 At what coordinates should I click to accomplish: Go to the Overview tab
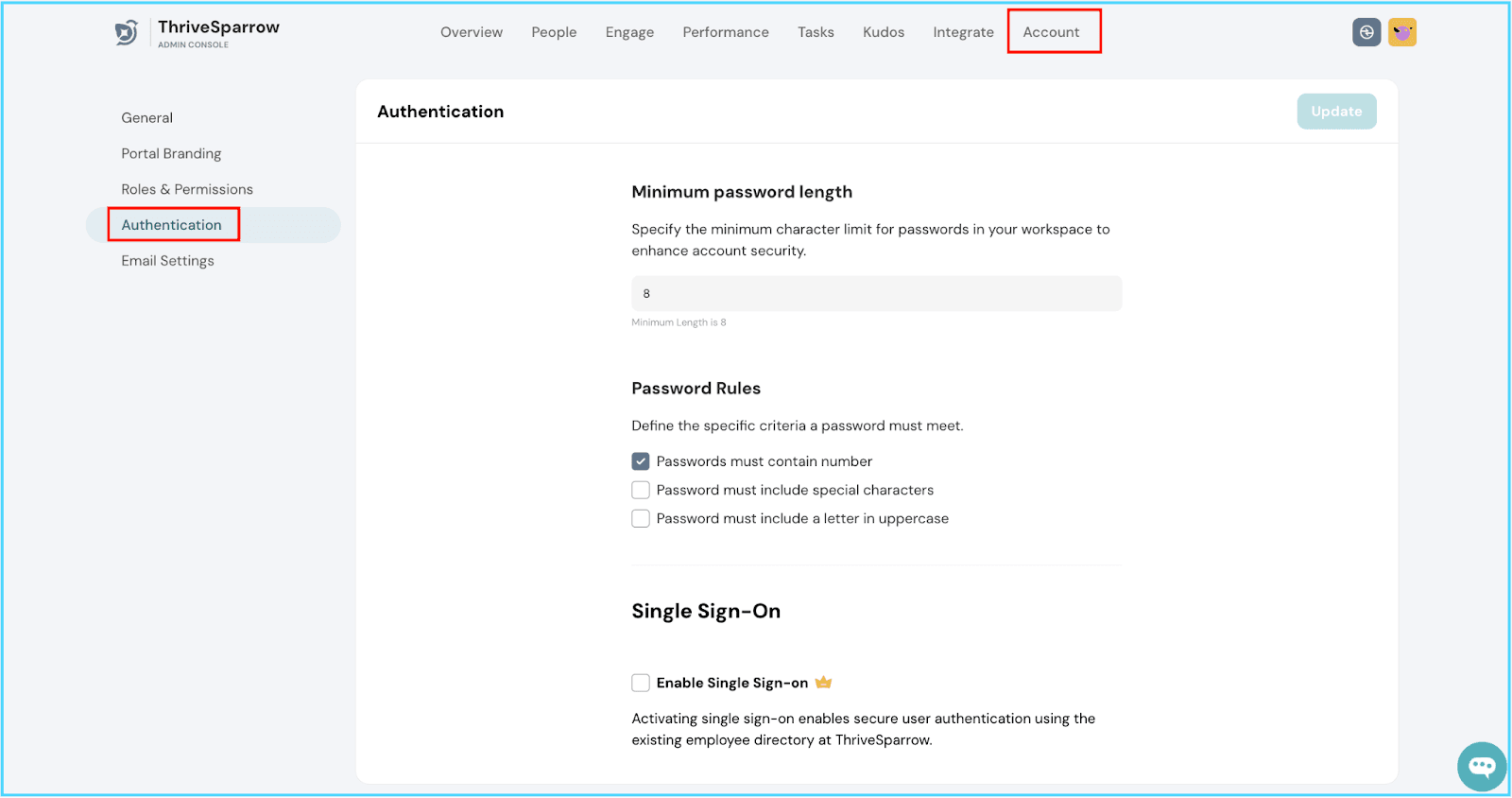coord(472,32)
